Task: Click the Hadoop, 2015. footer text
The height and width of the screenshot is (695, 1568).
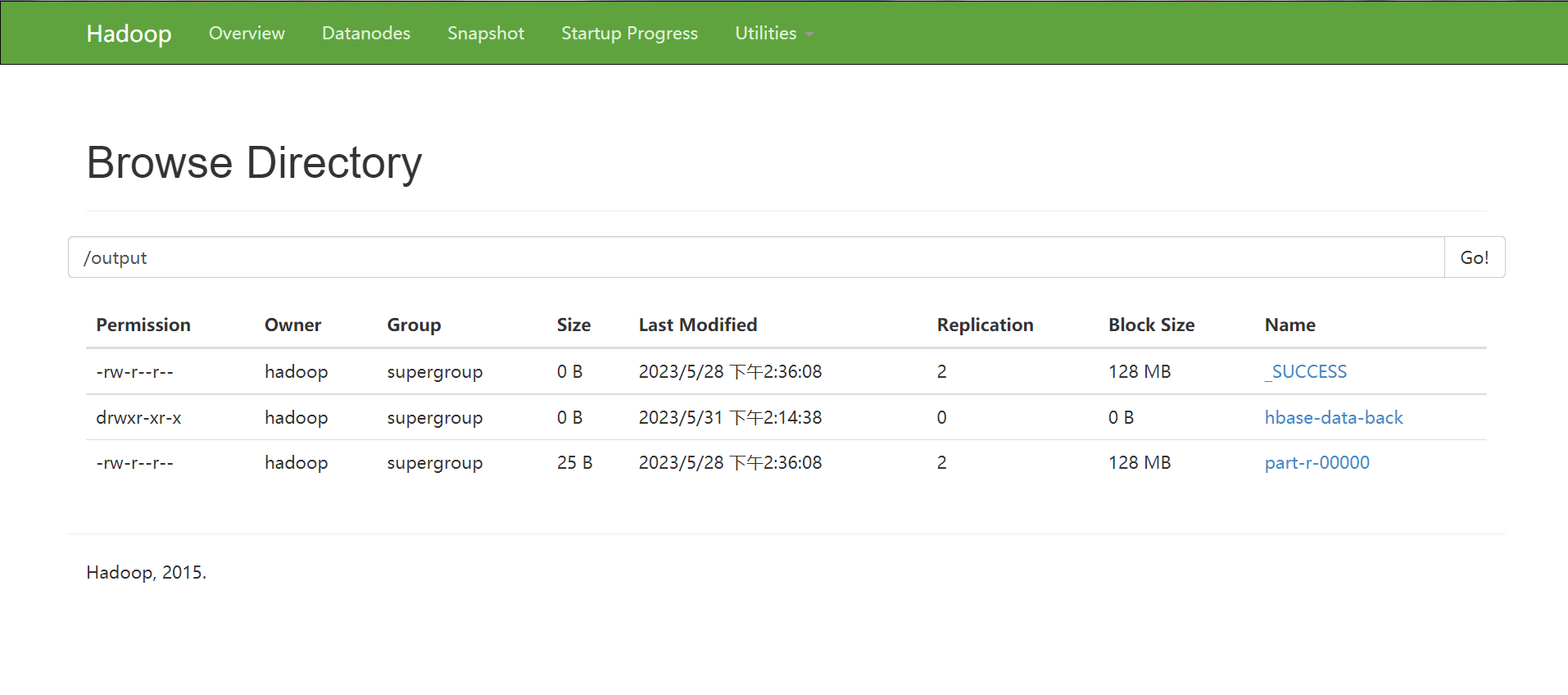Action: pos(147,572)
